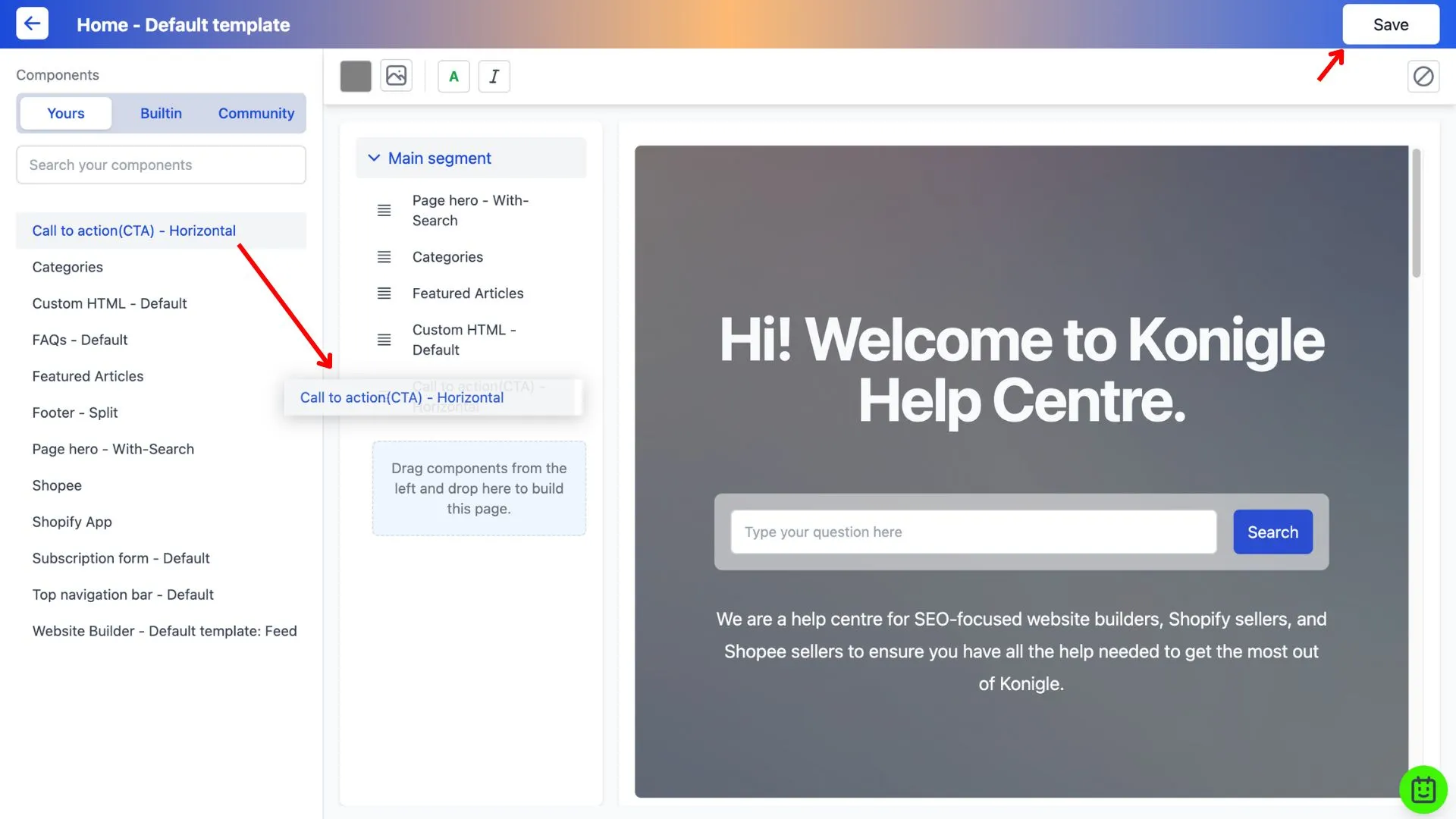Image resolution: width=1456 pixels, height=819 pixels.
Task: Switch to the Yours components tab
Action: tap(66, 113)
